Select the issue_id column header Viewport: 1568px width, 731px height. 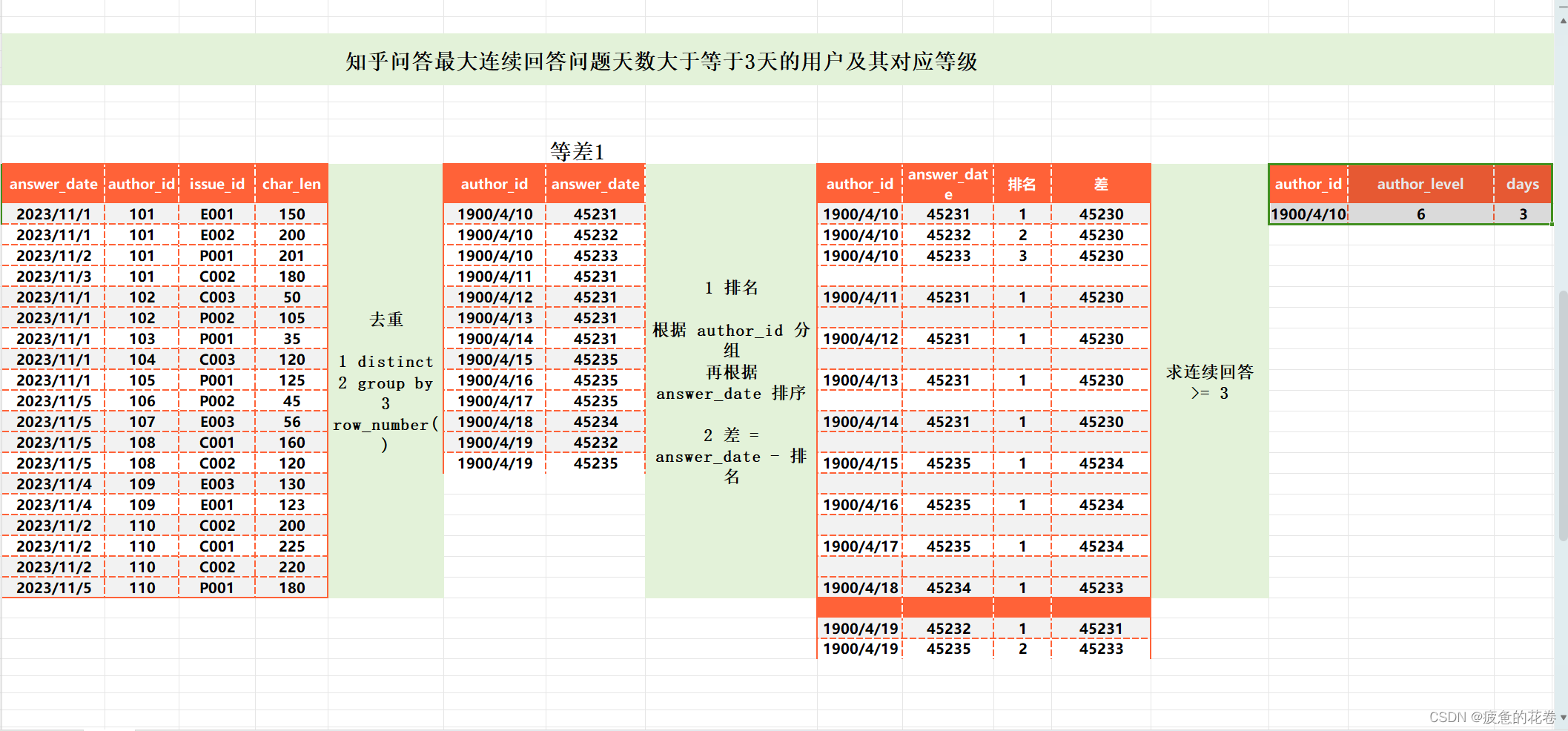click(216, 184)
